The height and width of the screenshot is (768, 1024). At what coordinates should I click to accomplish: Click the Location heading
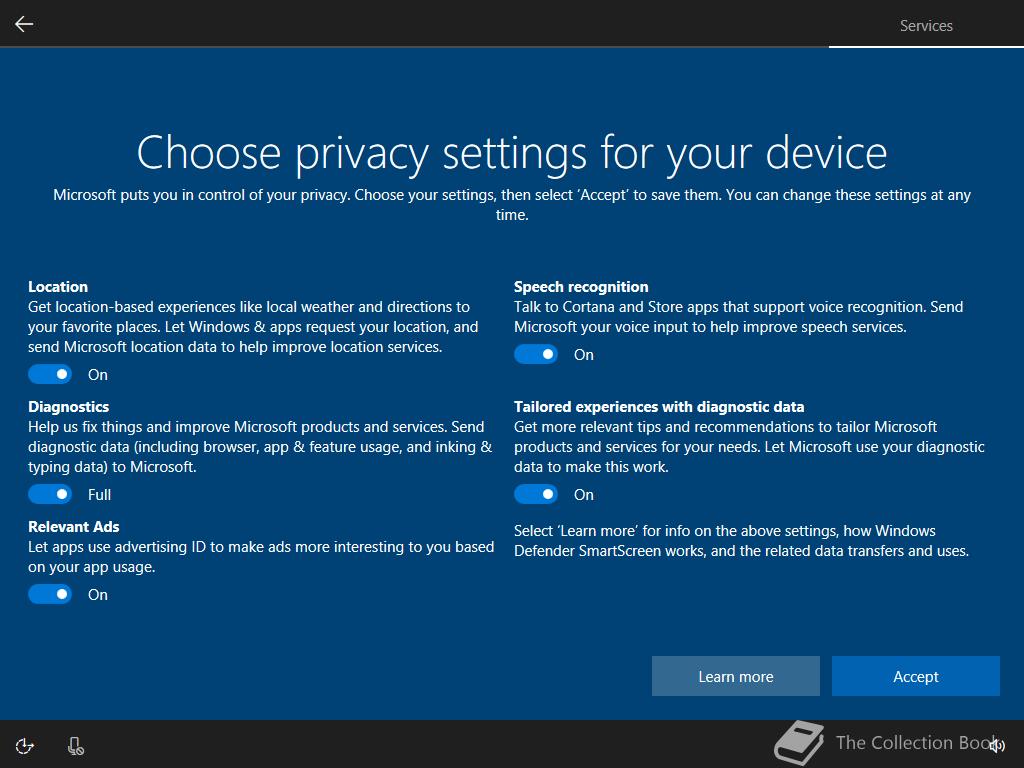57,287
